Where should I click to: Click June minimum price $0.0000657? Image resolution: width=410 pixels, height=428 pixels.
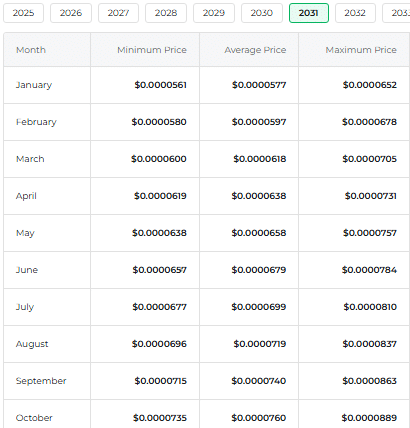160,270
